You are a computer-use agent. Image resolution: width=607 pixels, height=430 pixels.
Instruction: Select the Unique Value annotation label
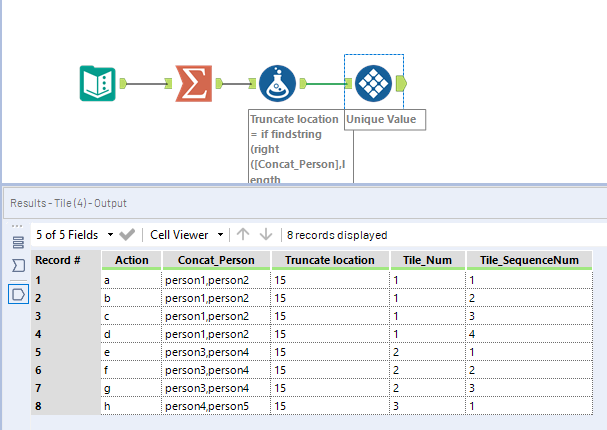(x=385, y=120)
